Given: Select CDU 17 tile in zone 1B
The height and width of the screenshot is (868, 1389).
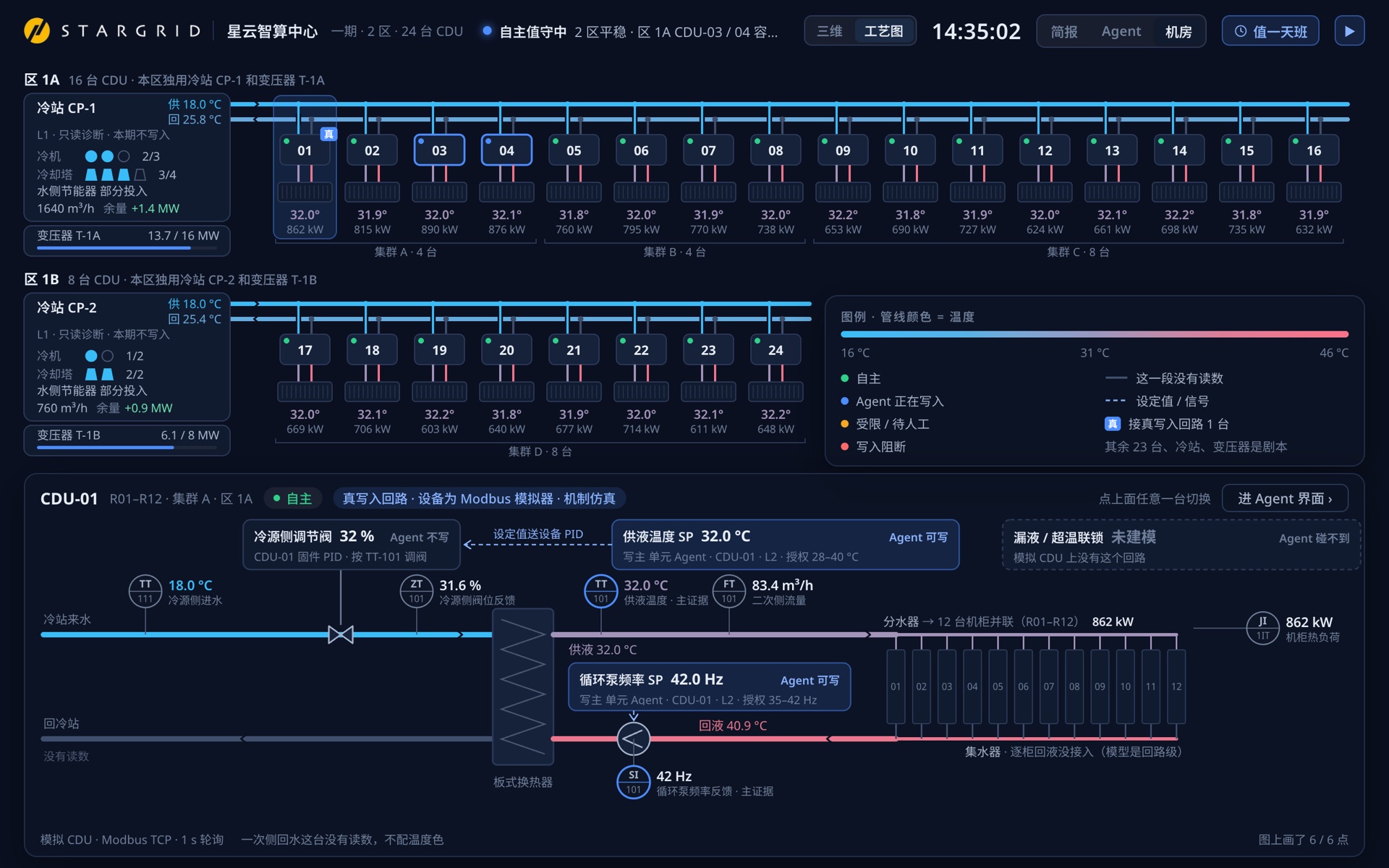Looking at the screenshot, I should (x=305, y=350).
